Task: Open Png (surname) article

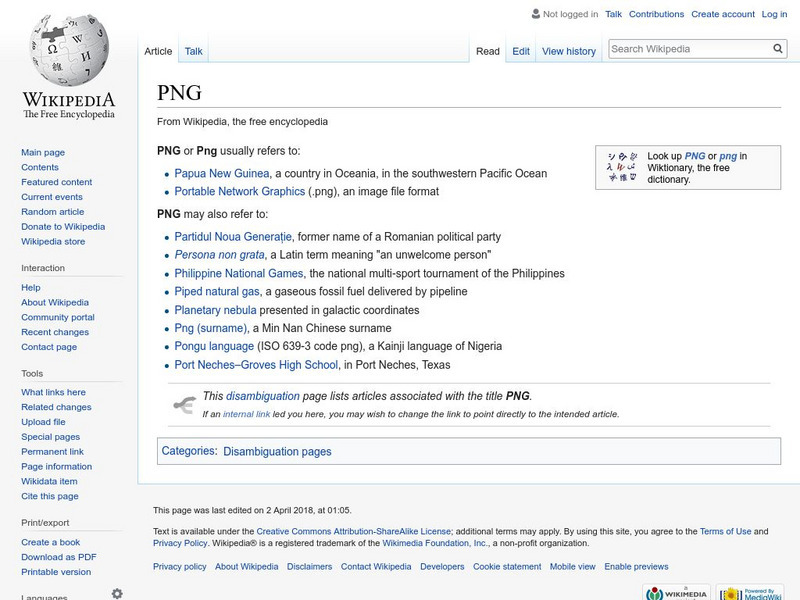Action: click(211, 328)
